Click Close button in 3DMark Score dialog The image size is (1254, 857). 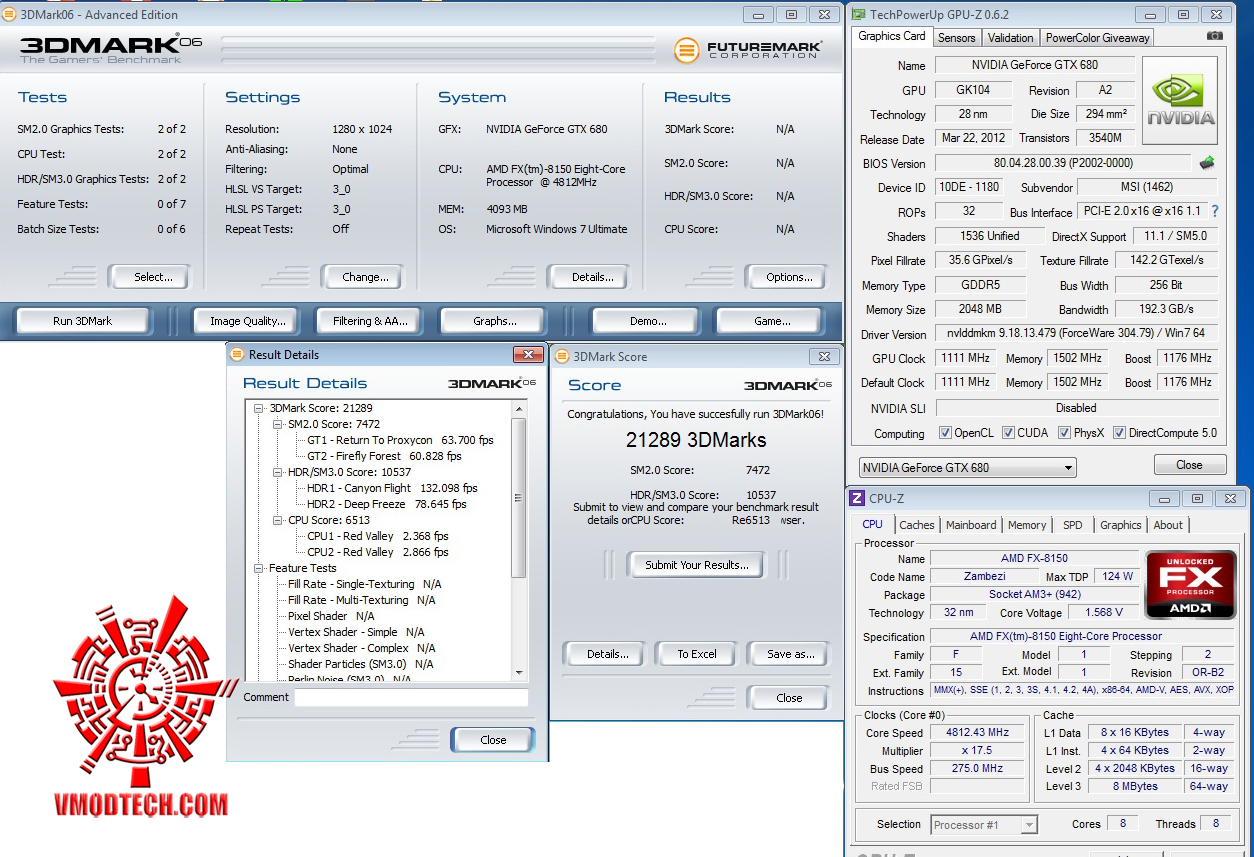(x=788, y=698)
